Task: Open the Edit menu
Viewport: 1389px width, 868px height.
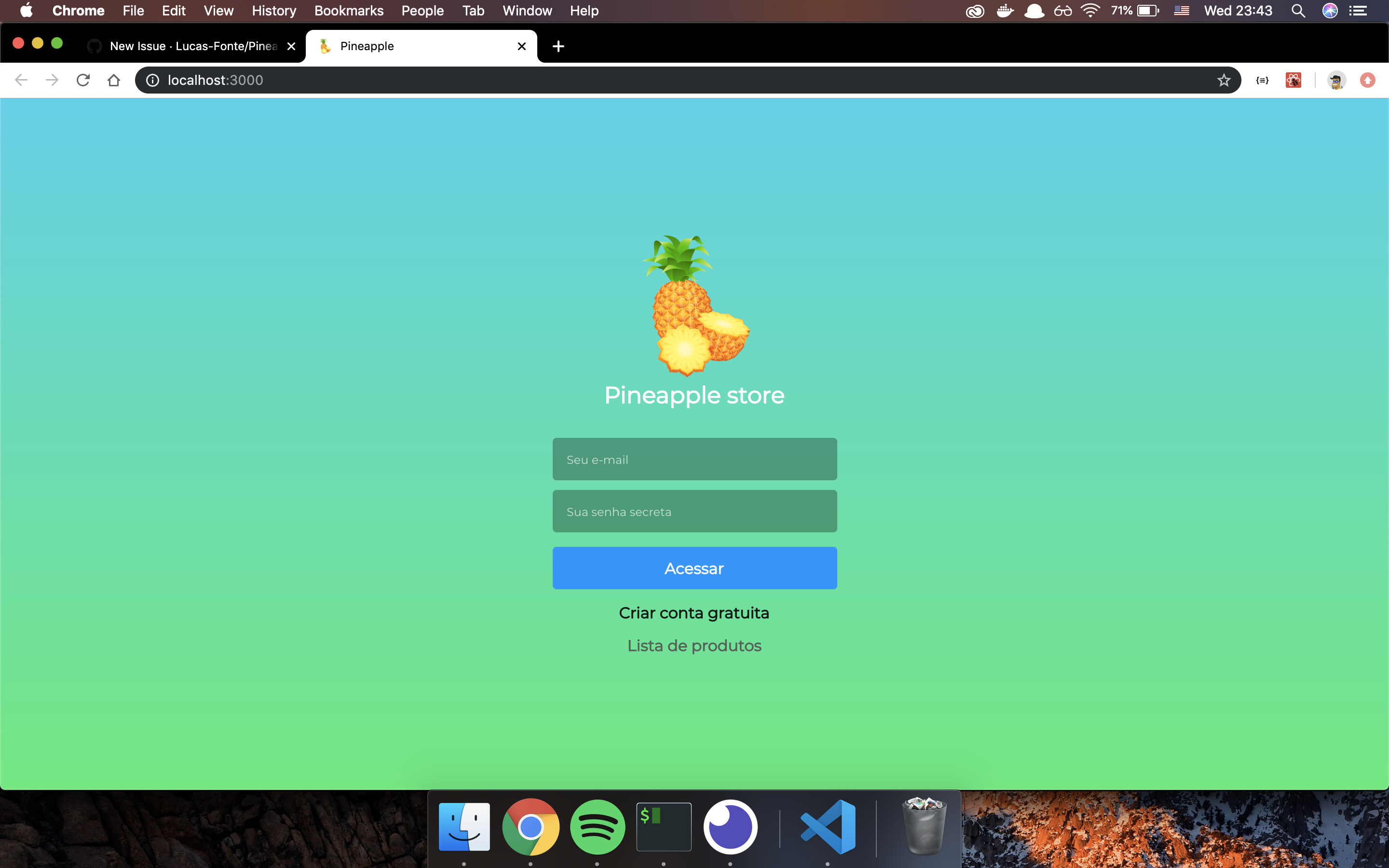Action: coord(173,10)
